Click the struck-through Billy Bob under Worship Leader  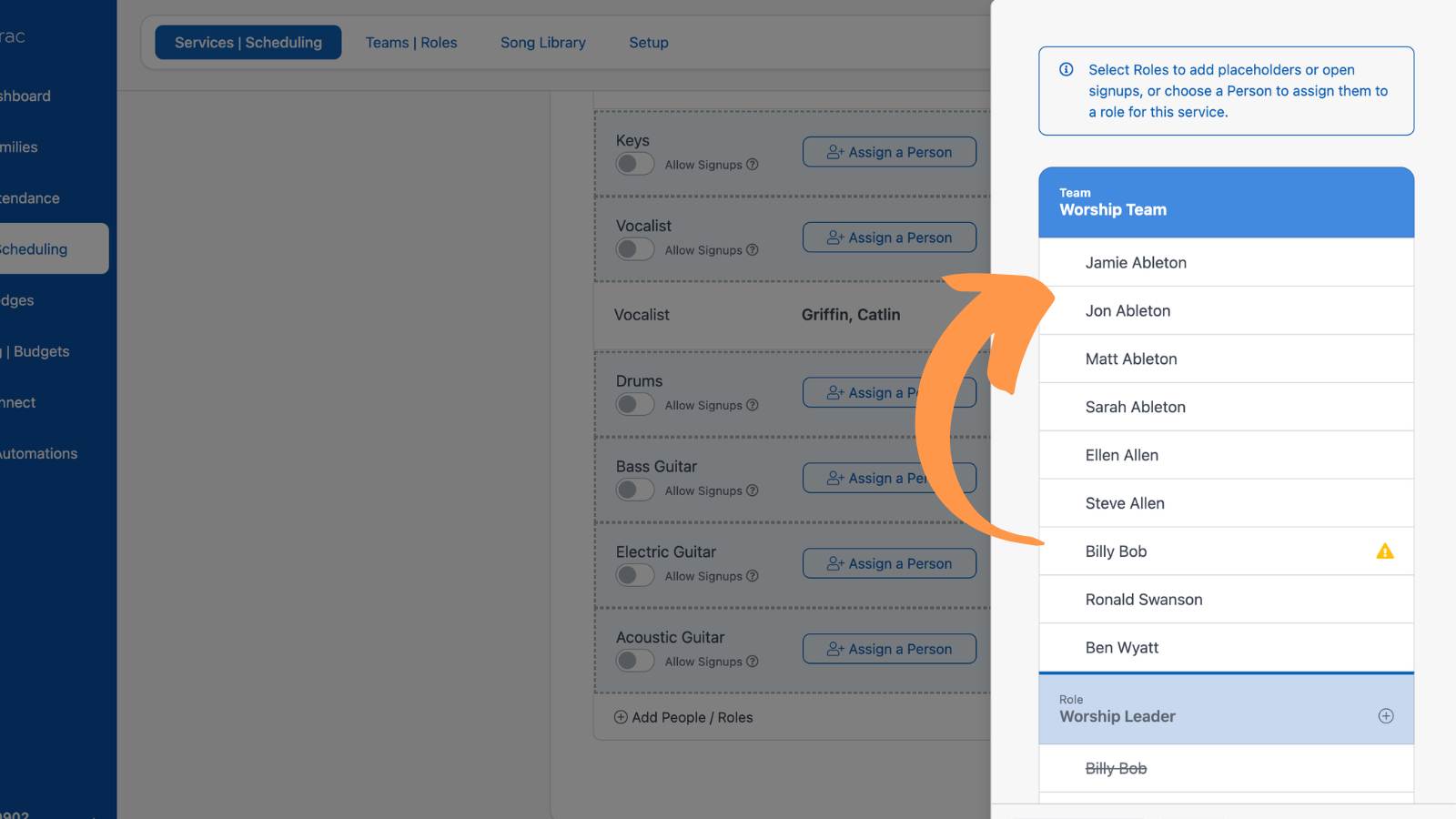[x=1226, y=768]
